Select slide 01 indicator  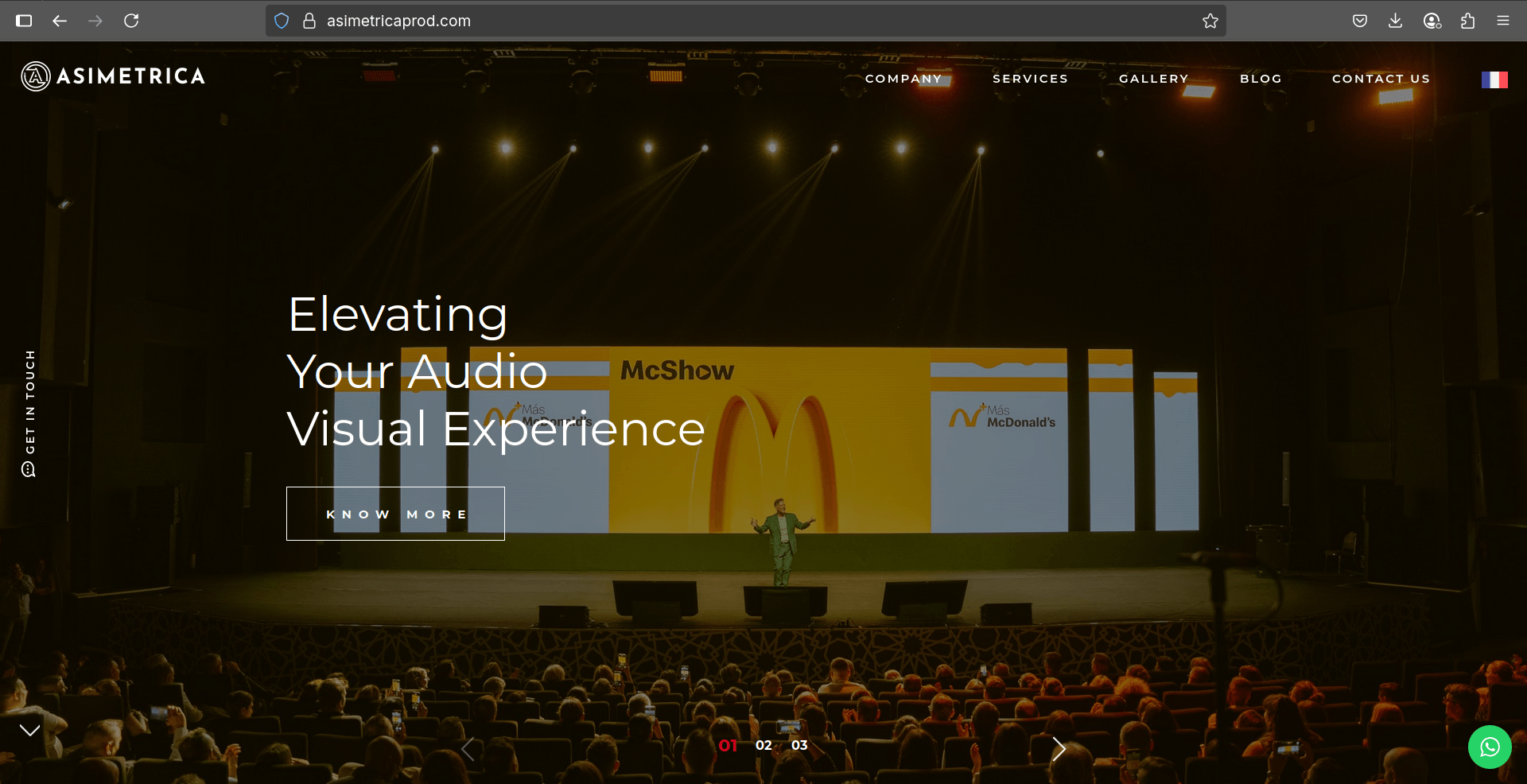click(x=728, y=745)
